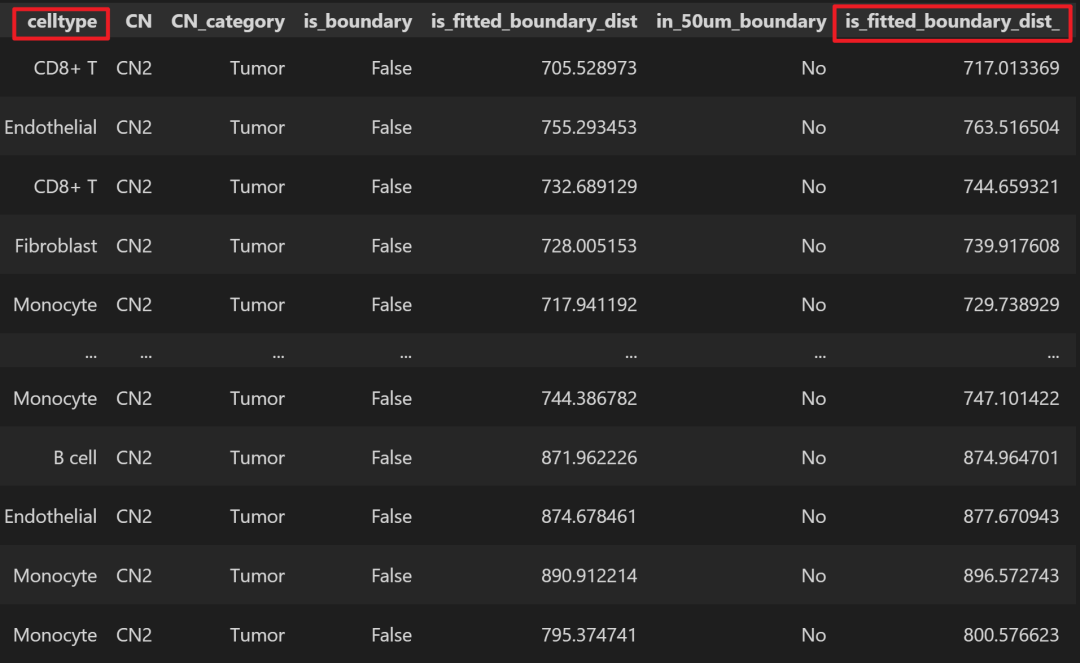
Task: Select the in_50um_boundary column header
Action: pos(741,22)
